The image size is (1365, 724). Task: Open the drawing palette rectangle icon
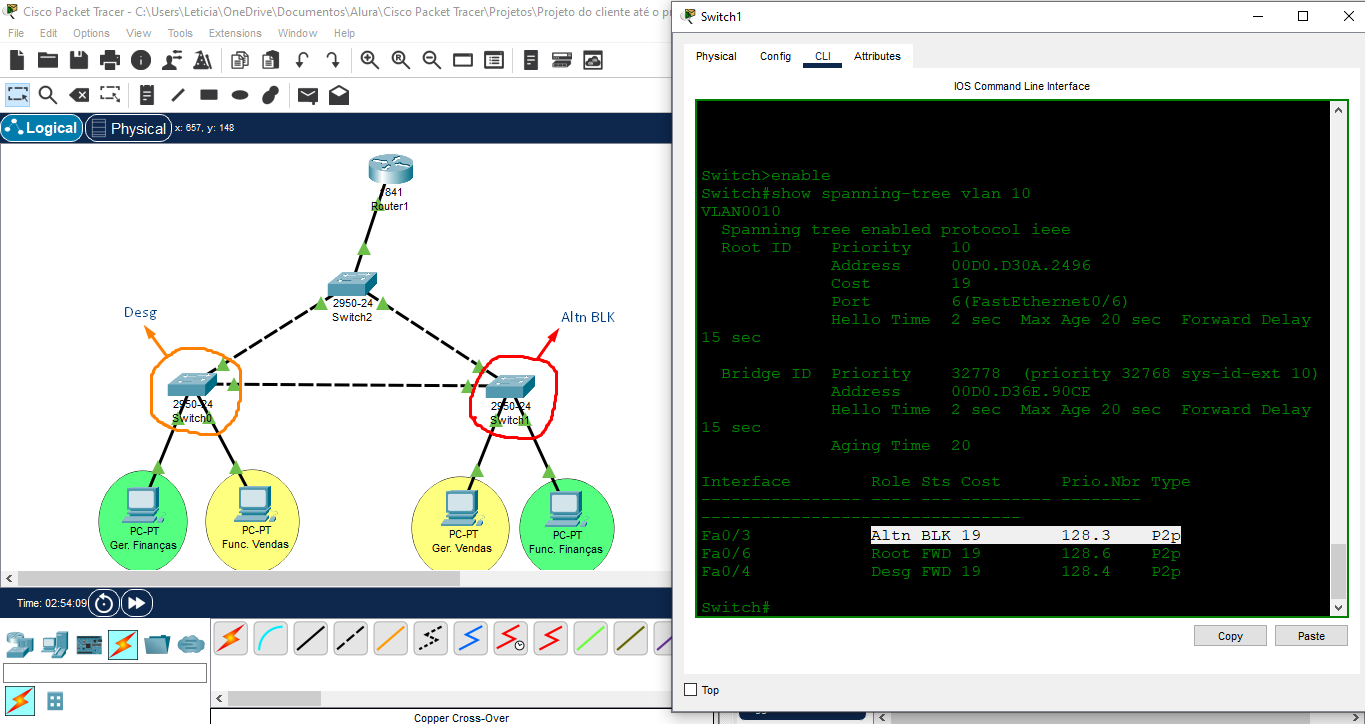click(x=463, y=60)
